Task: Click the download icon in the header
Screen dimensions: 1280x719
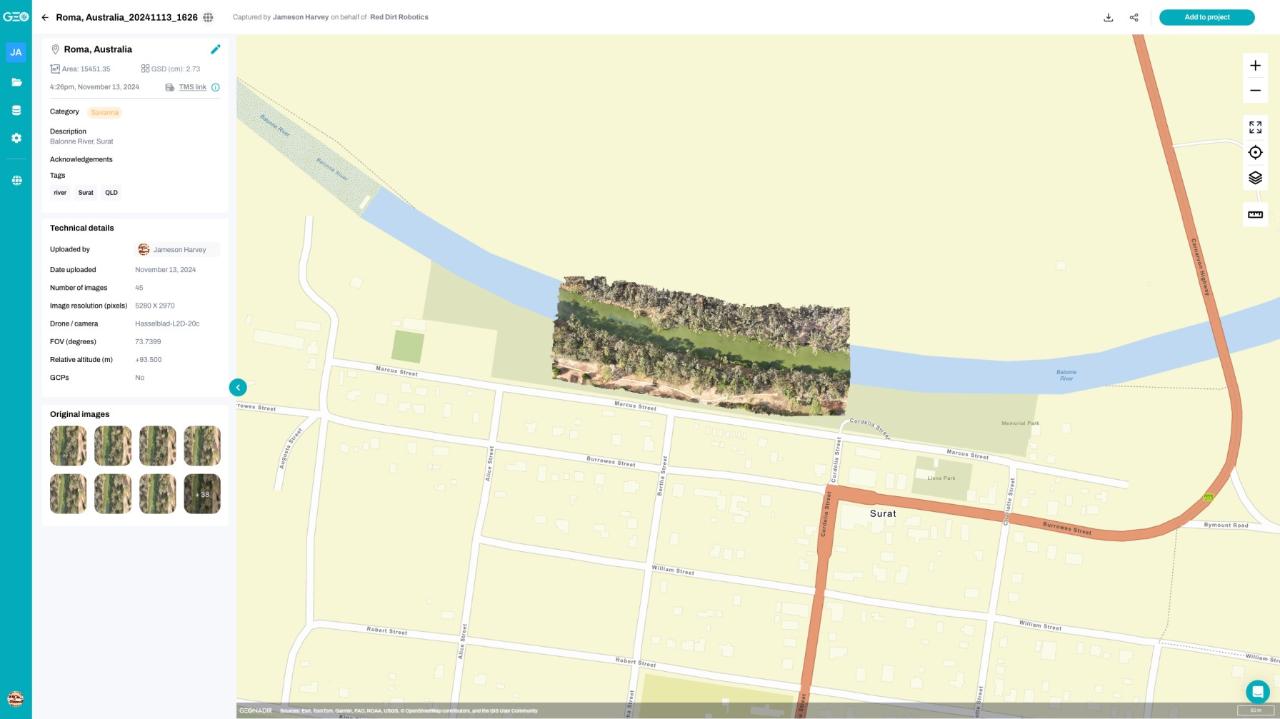Action: [1108, 17]
